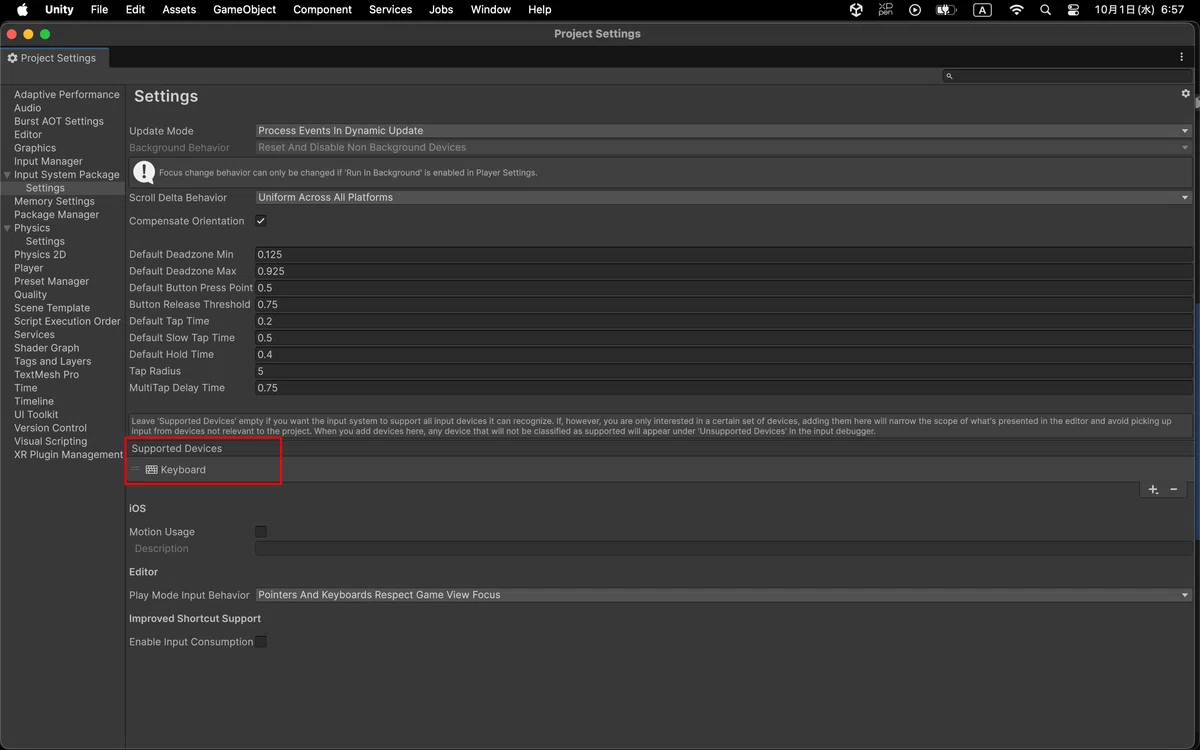
Task: Edit the Default Slow Tap Time field
Action: pos(724,338)
